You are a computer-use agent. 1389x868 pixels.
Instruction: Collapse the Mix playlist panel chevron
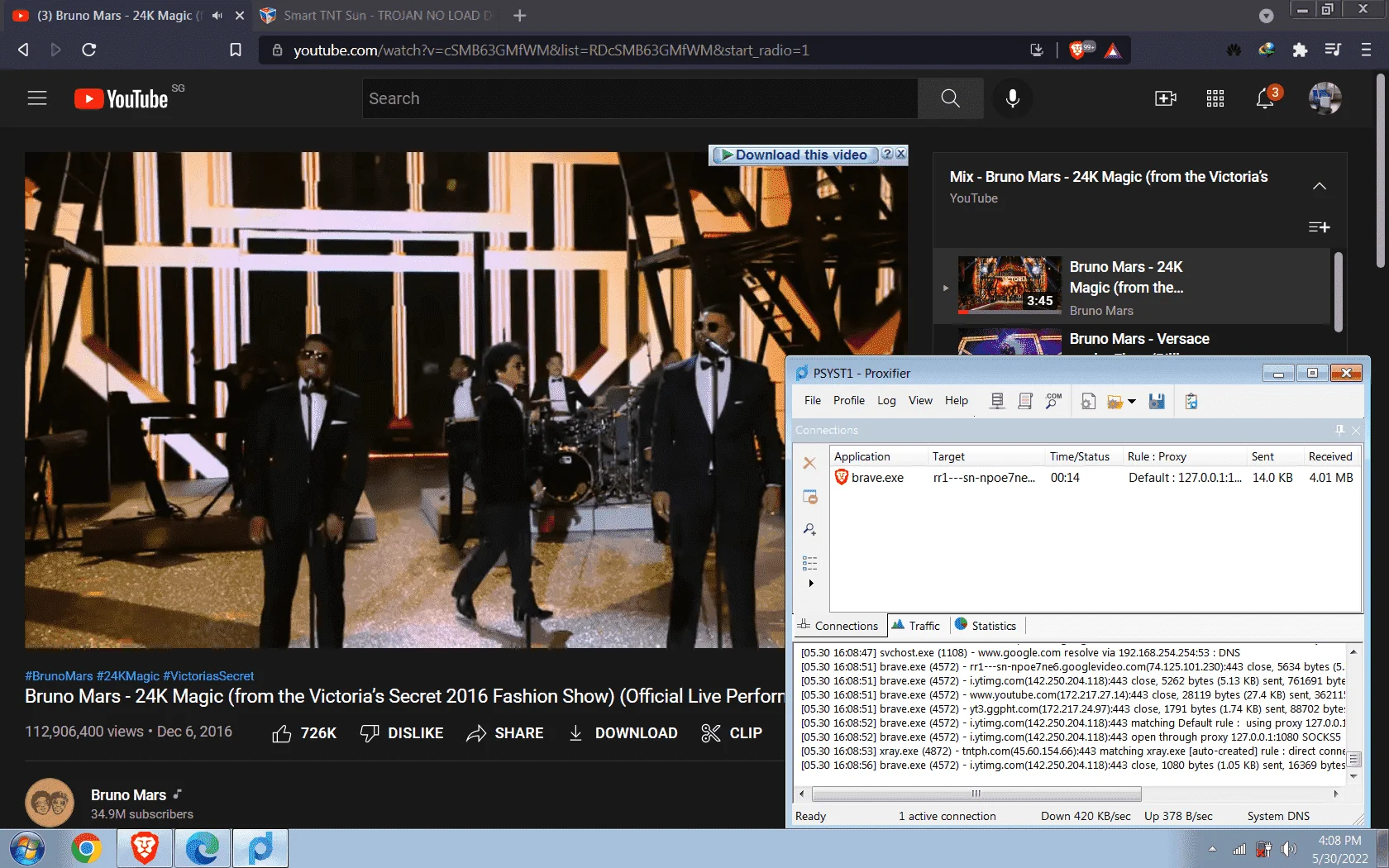pyautogui.click(x=1320, y=186)
